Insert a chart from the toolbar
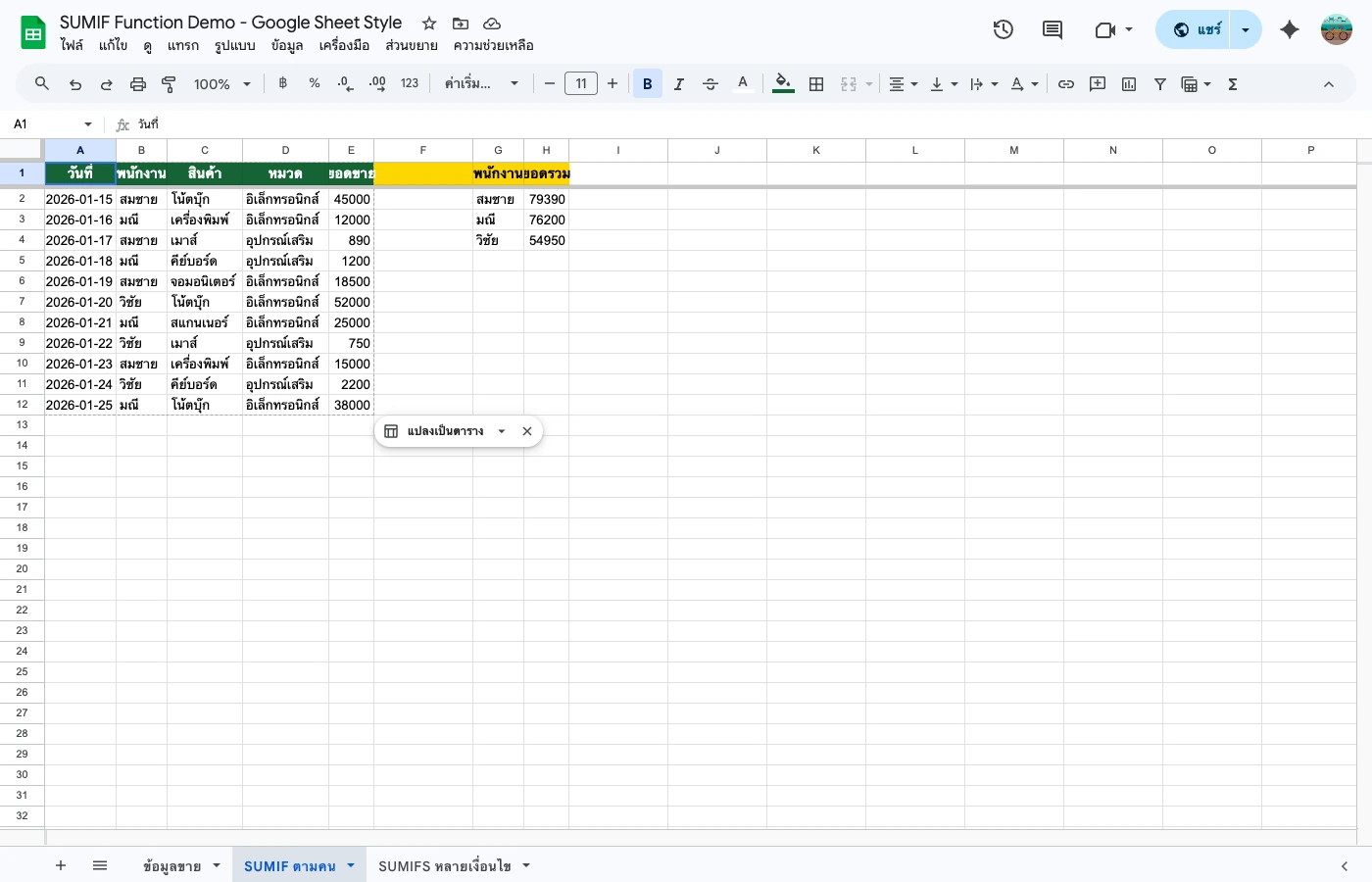 [x=1129, y=84]
